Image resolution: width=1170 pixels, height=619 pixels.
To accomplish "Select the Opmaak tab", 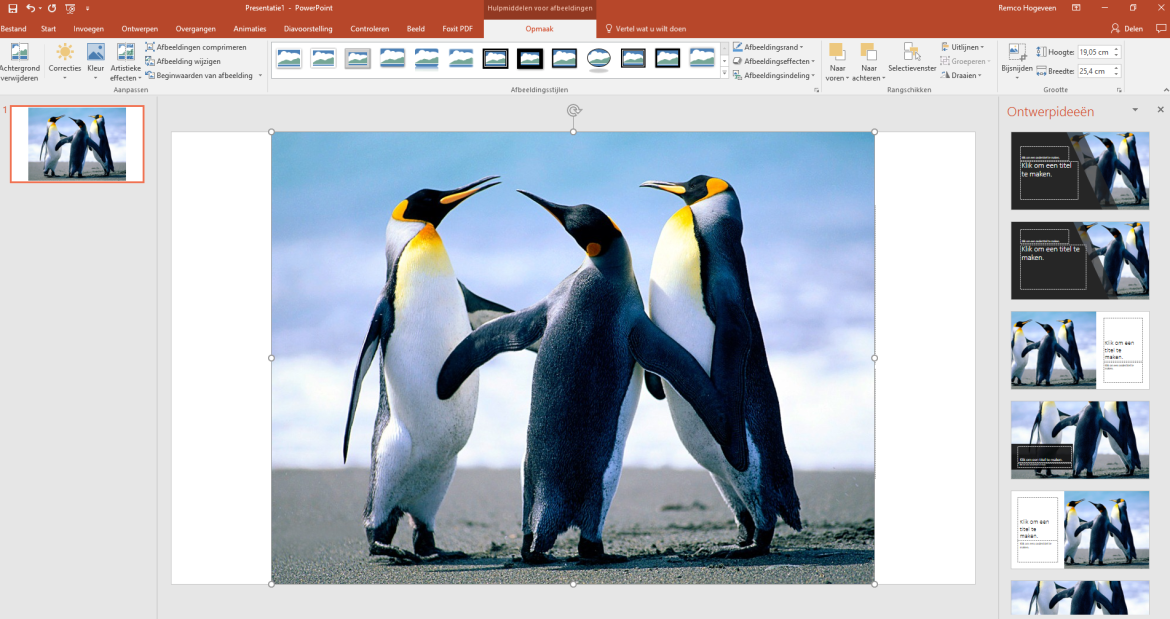I will point(539,29).
